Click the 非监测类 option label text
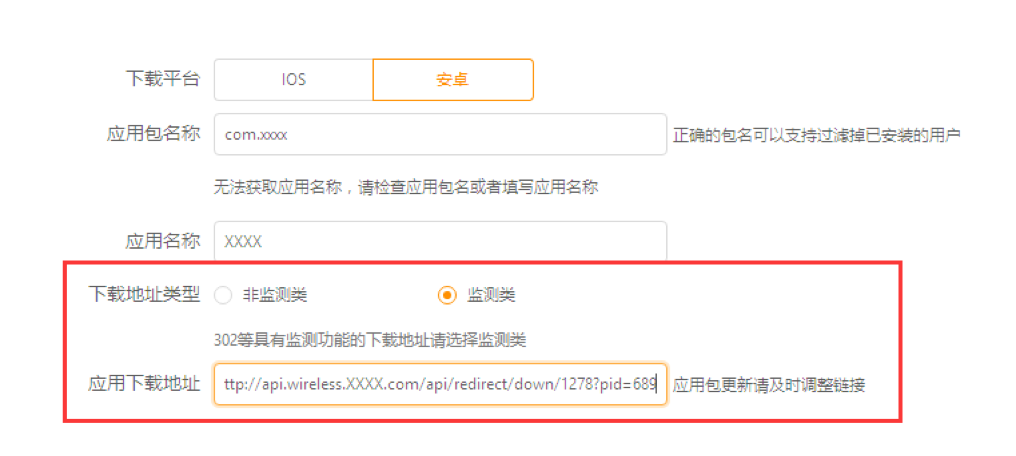 tap(275, 296)
